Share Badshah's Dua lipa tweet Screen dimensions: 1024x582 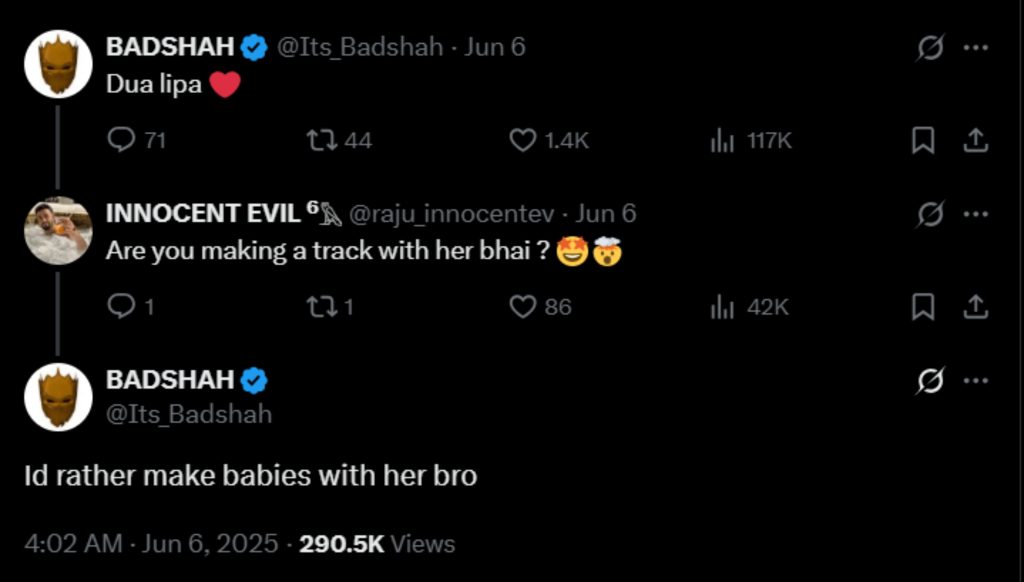(975, 141)
